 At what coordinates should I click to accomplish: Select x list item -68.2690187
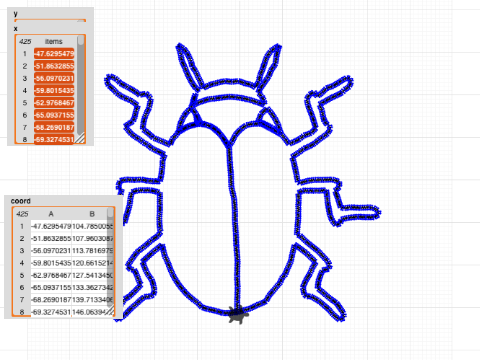(x=54, y=127)
